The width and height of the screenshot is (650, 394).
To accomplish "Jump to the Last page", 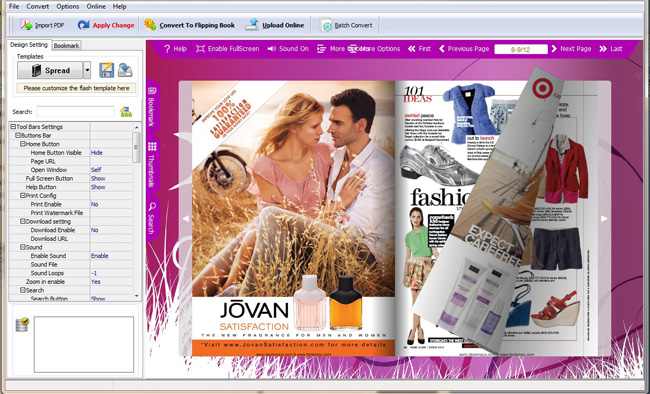I will point(611,49).
